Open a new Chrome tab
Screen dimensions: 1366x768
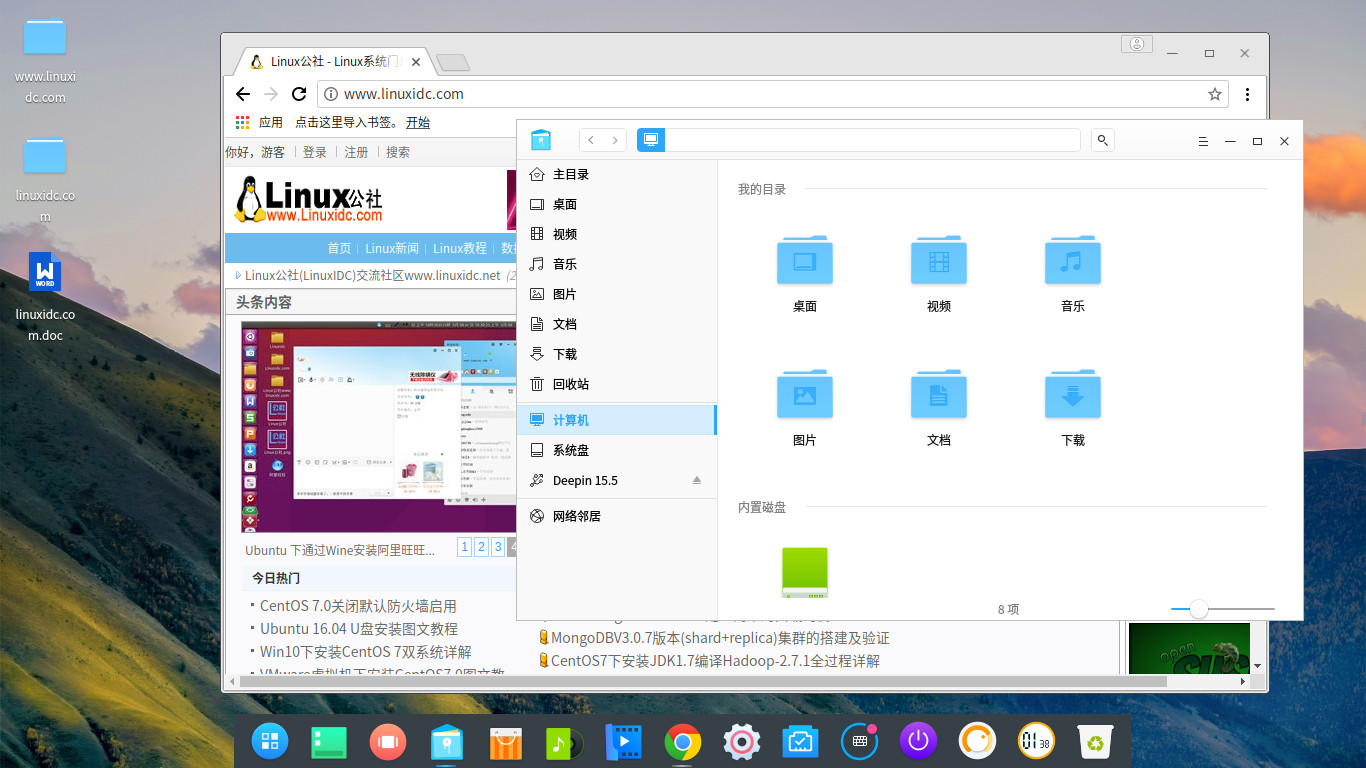click(x=453, y=62)
